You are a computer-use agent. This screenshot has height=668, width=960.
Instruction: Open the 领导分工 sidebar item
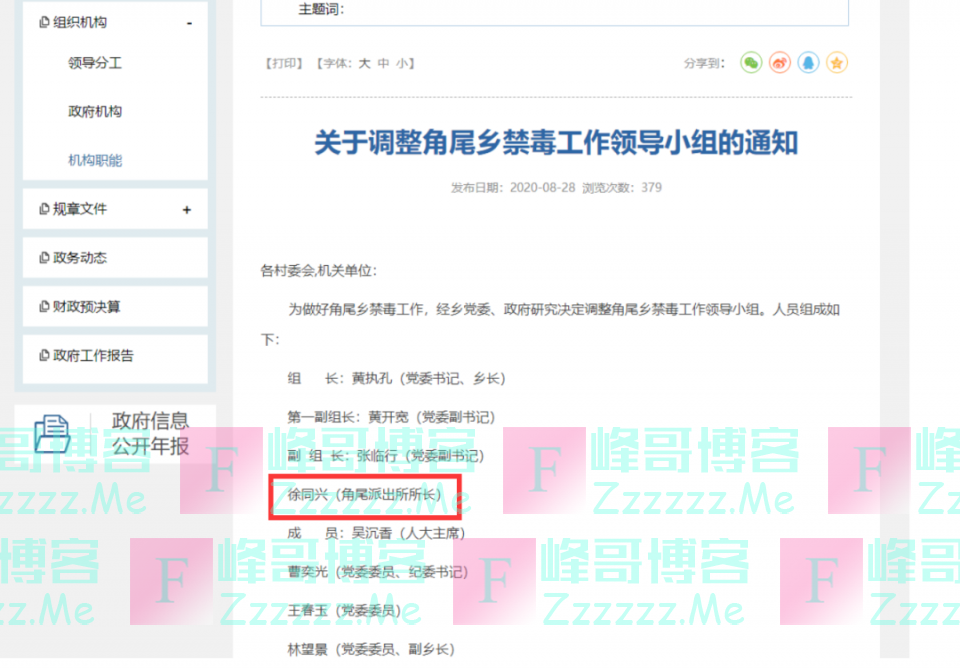click(x=95, y=63)
